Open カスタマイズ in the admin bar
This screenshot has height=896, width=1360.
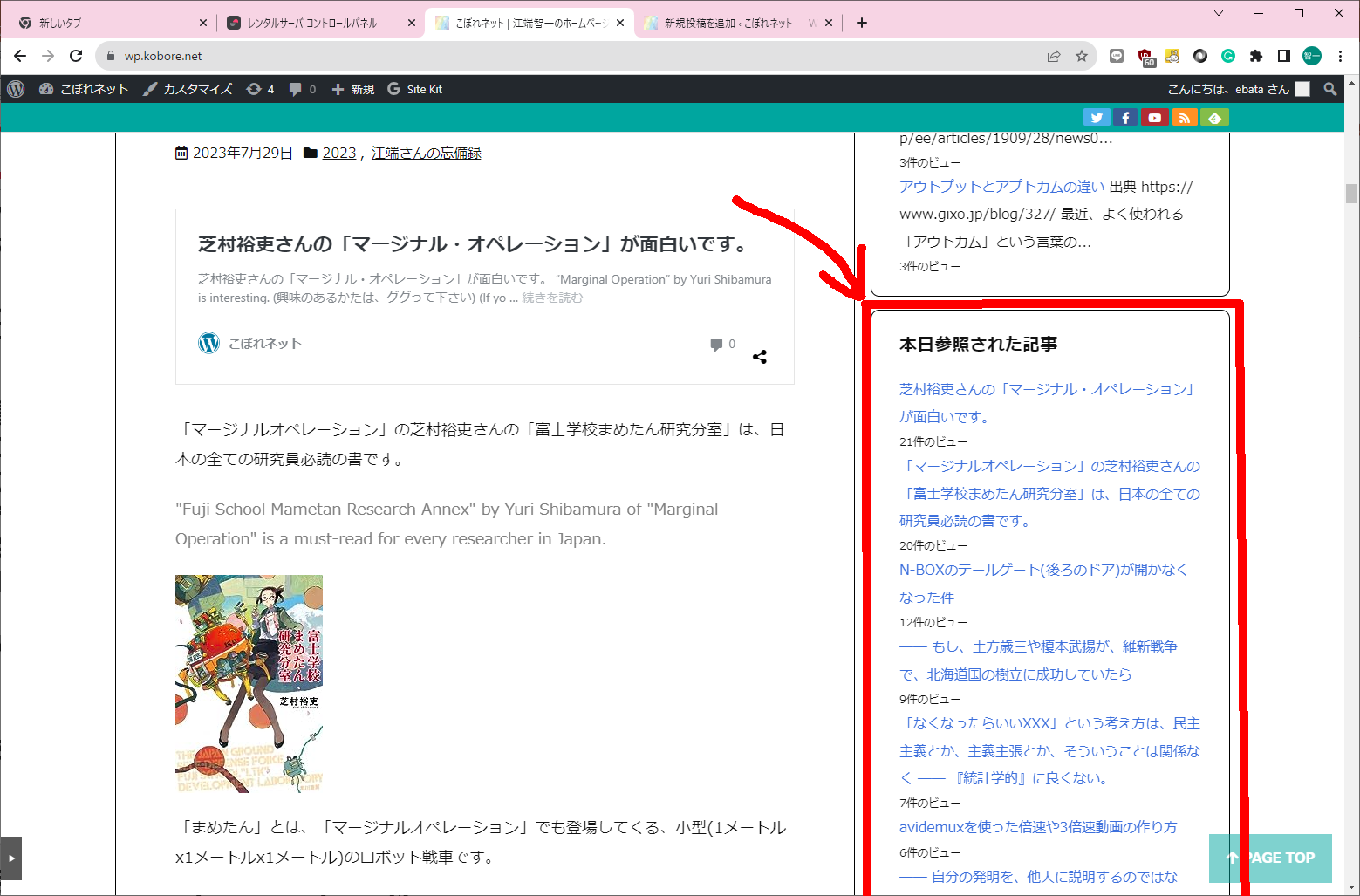[x=188, y=89]
